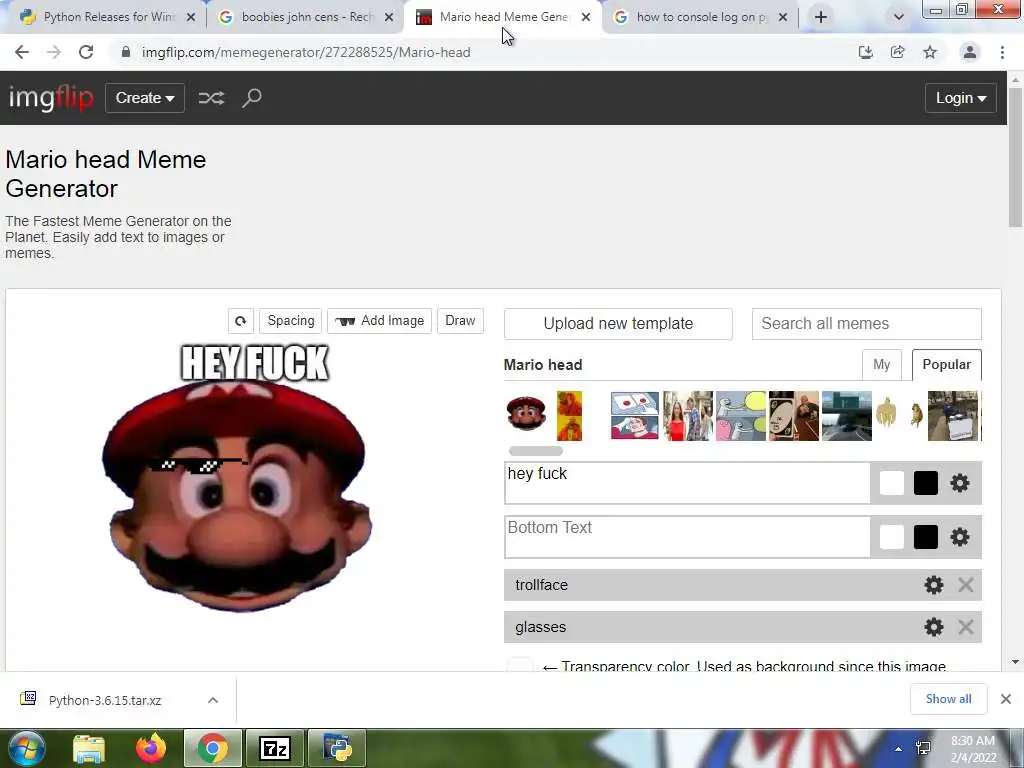Select the Two Buttons template thumbnail
This screenshot has height=768, width=1024.
[x=635, y=416]
